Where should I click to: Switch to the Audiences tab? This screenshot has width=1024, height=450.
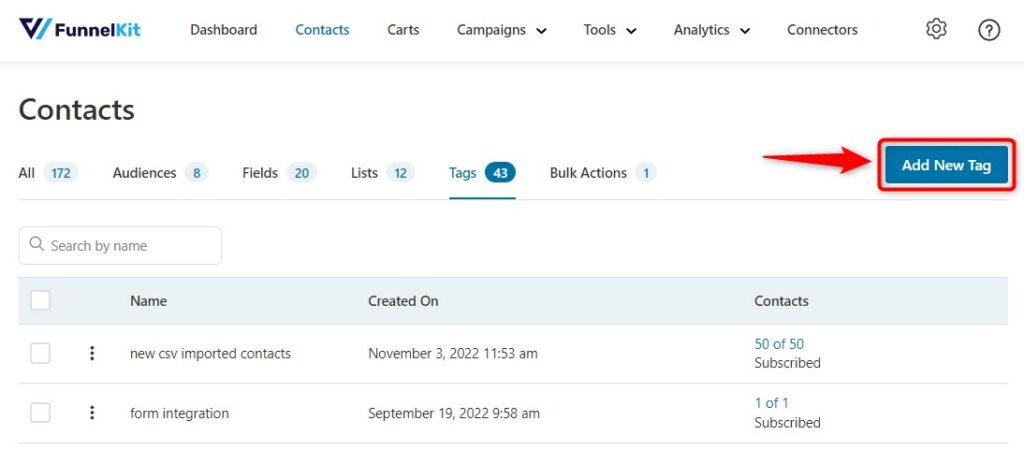click(160, 173)
